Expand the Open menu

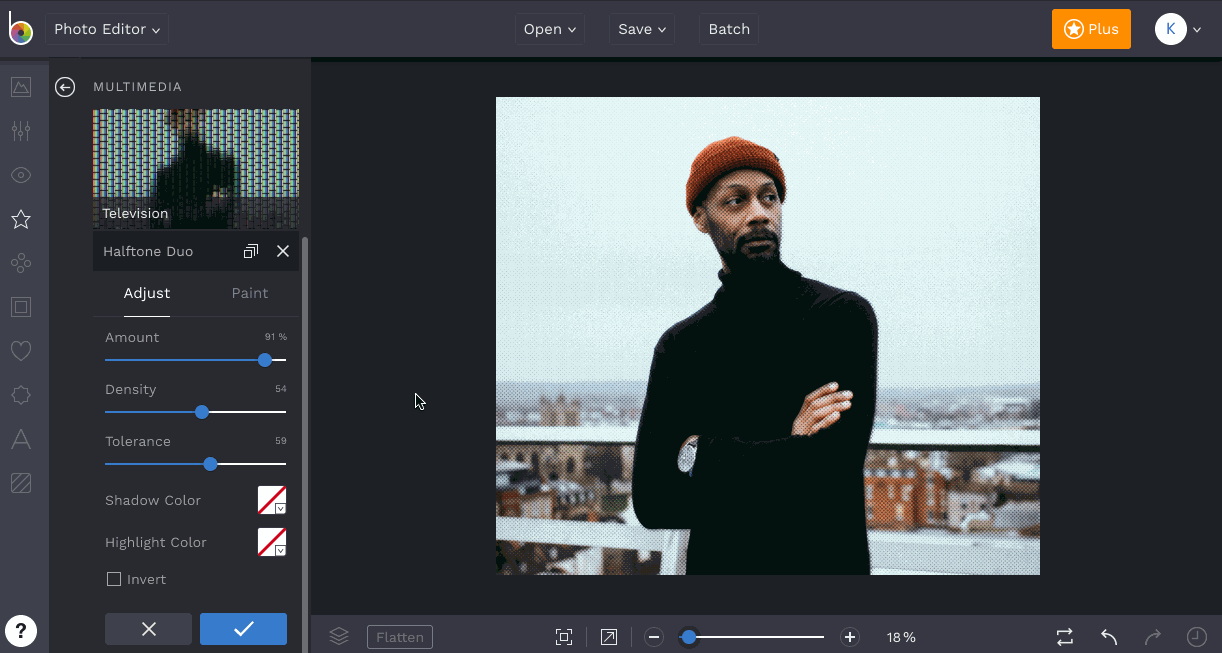click(550, 29)
